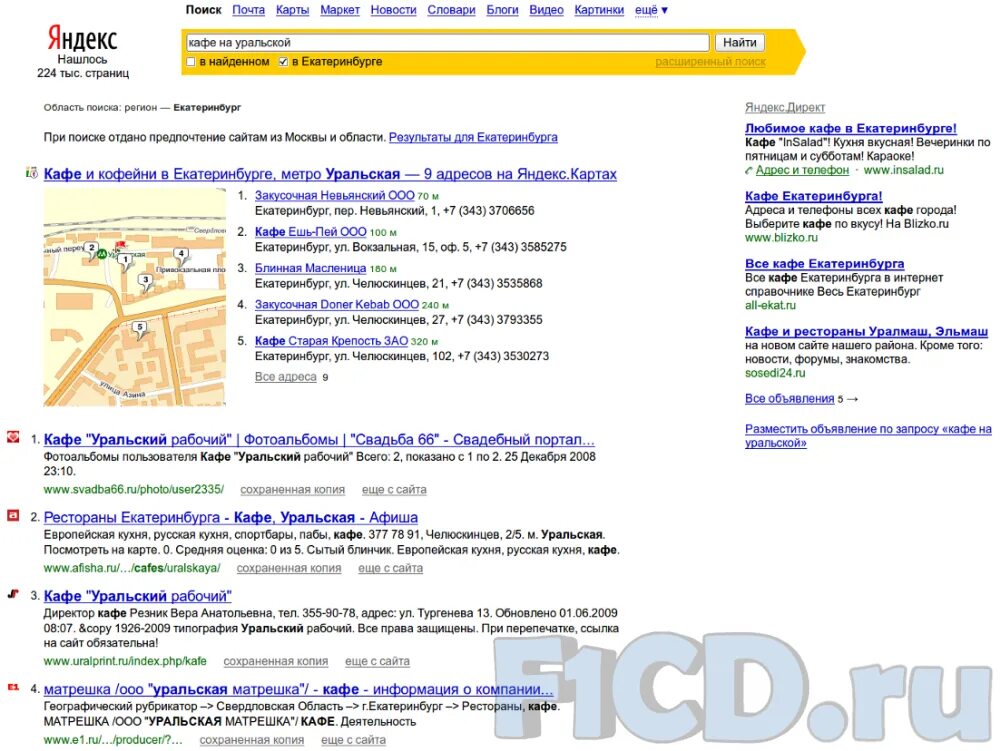Viewport: 1000px width, 751px height.
Task: Click map marker 4 on the map
Action: click(x=182, y=255)
